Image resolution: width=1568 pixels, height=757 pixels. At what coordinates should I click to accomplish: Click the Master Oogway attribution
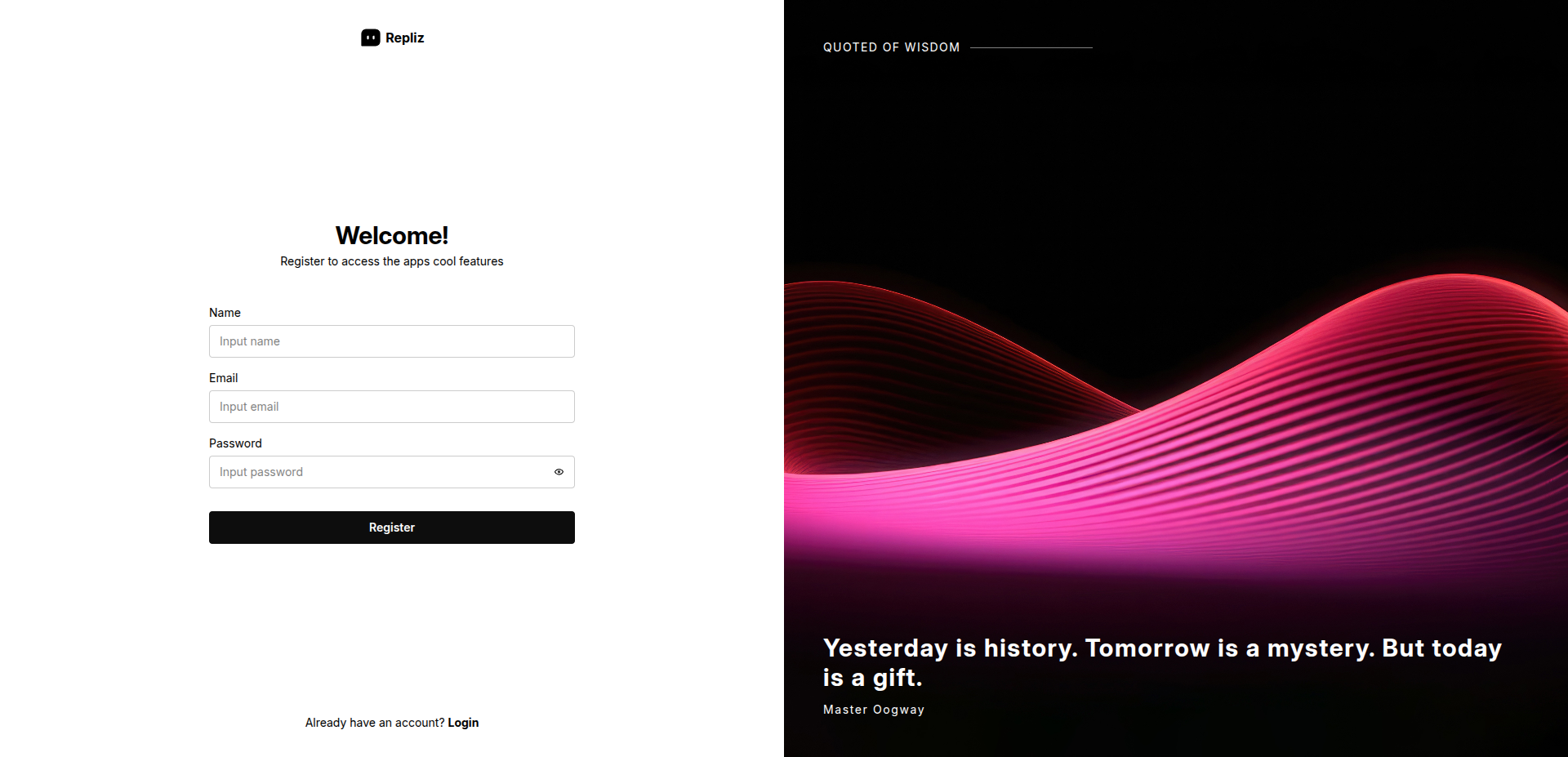pyautogui.click(x=874, y=710)
